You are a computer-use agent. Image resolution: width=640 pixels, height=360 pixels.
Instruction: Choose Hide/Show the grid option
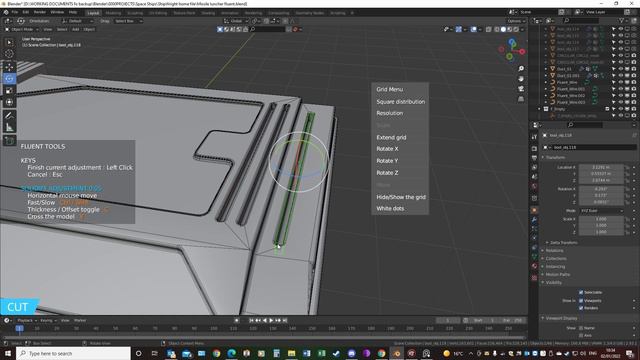coord(401,197)
